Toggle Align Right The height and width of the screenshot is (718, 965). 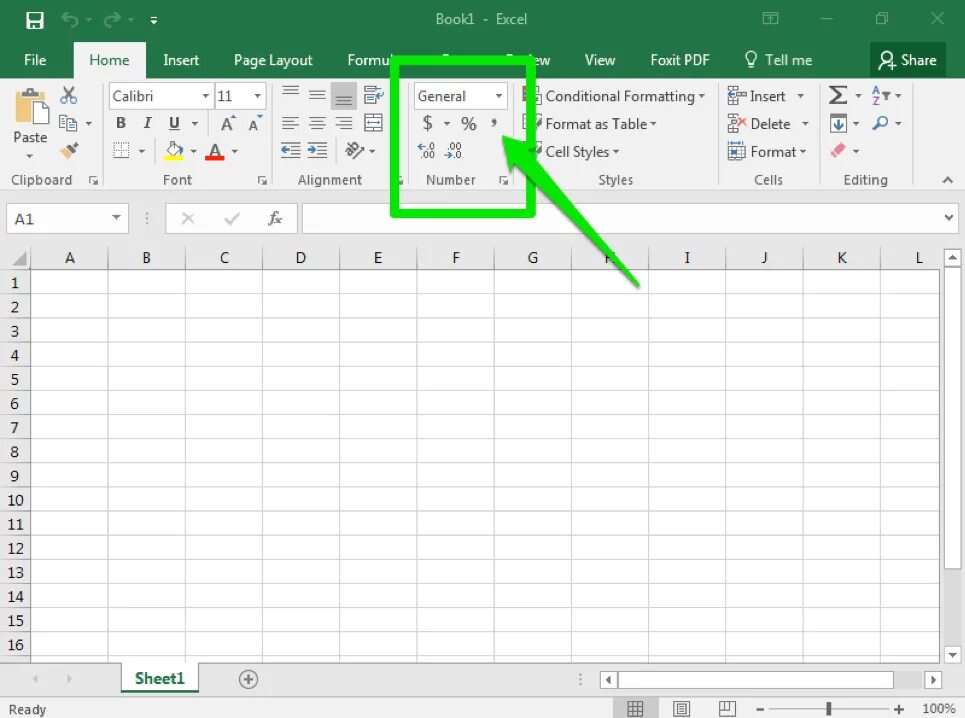click(343, 123)
